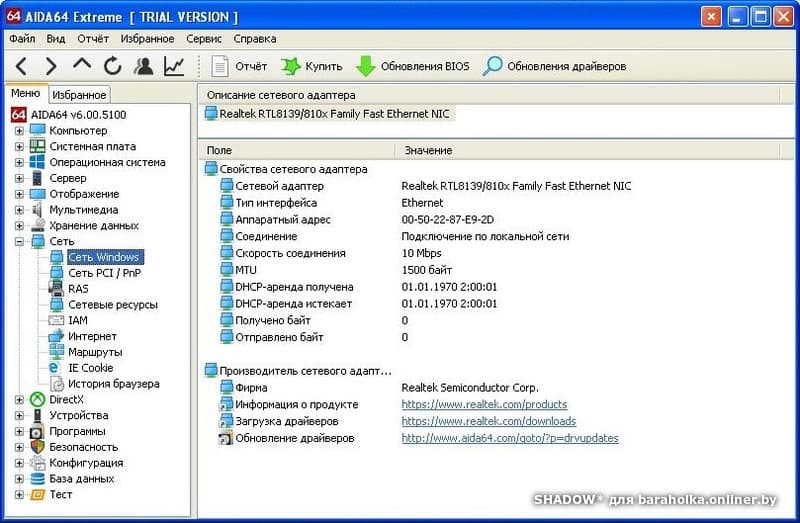This screenshot has height=523, width=800.
Task: Open the Справка menu
Action: (x=255, y=39)
